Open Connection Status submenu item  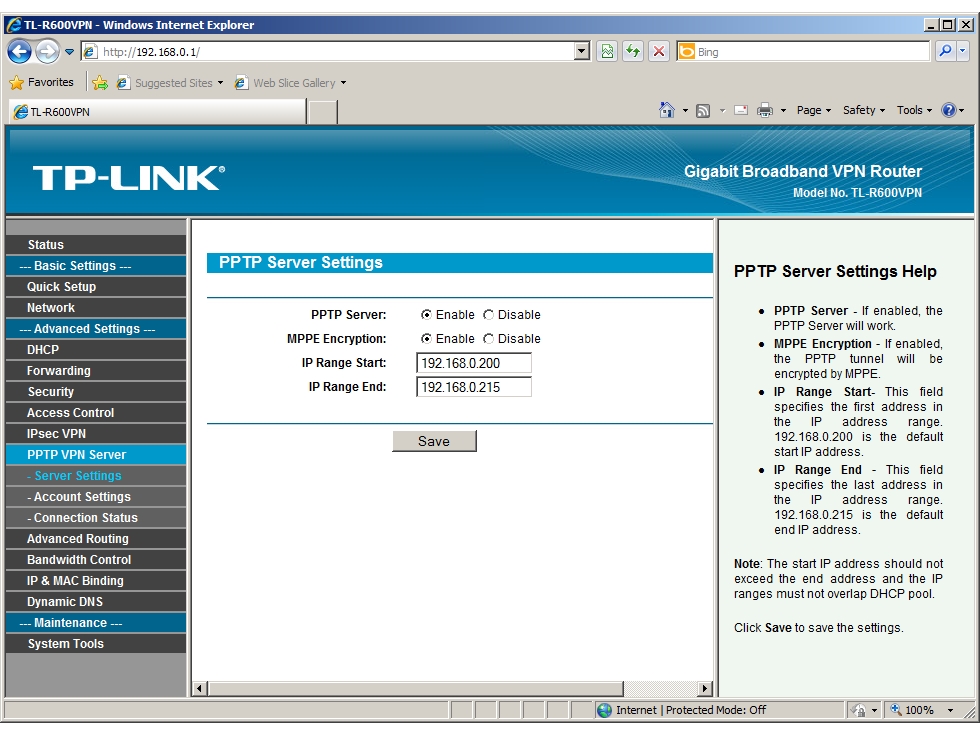(96, 518)
